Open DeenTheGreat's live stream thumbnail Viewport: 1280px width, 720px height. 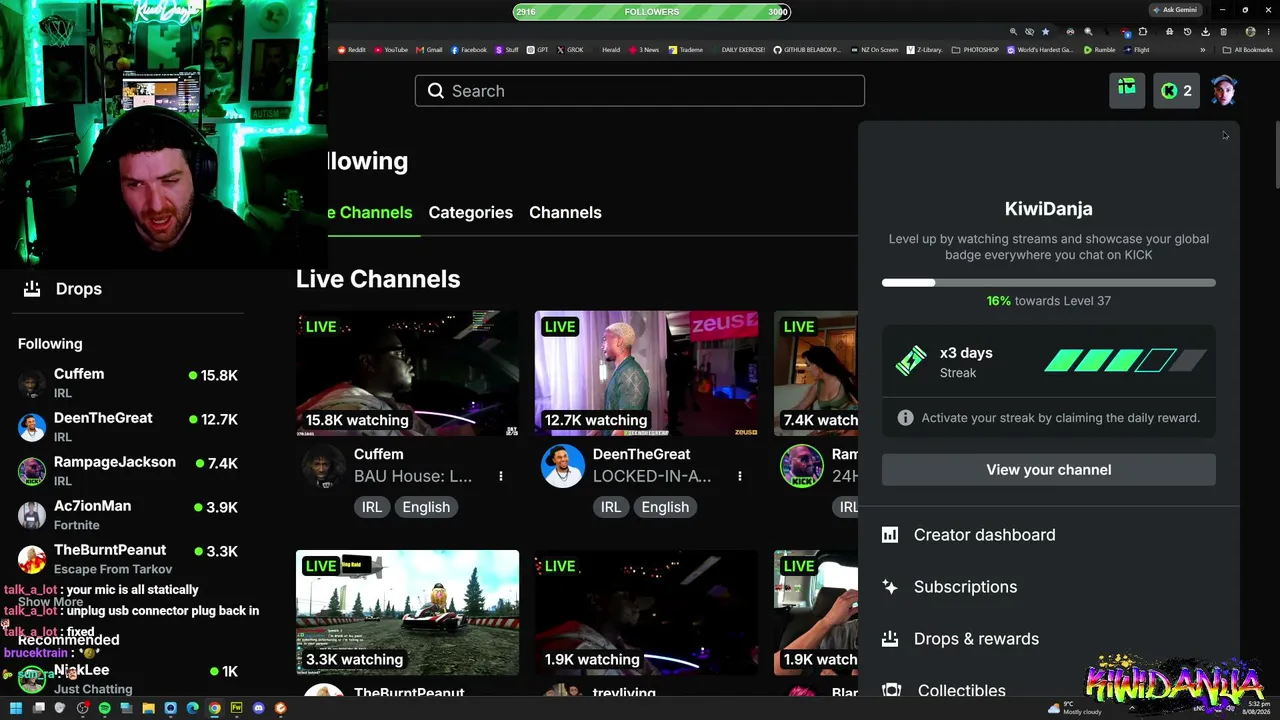click(646, 373)
